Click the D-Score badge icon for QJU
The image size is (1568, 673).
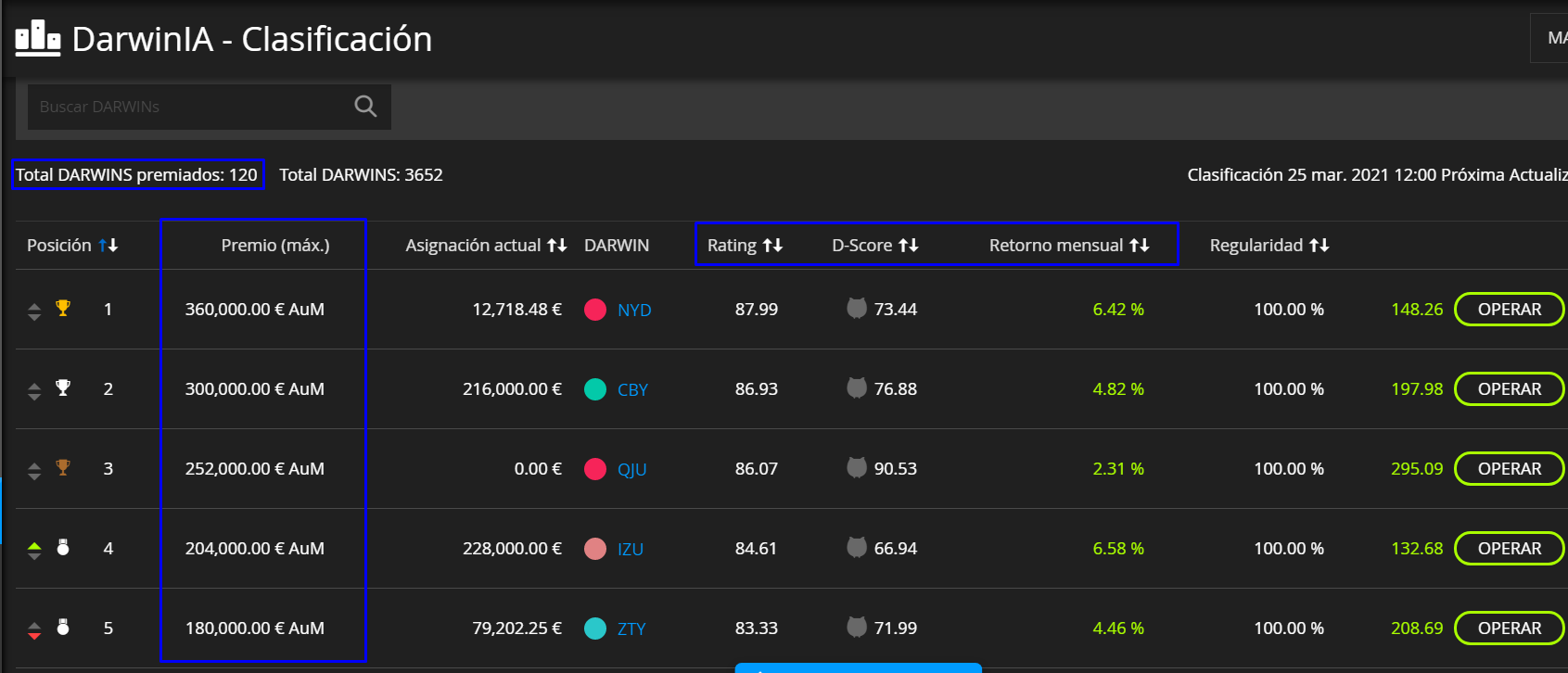click(857, 468)
